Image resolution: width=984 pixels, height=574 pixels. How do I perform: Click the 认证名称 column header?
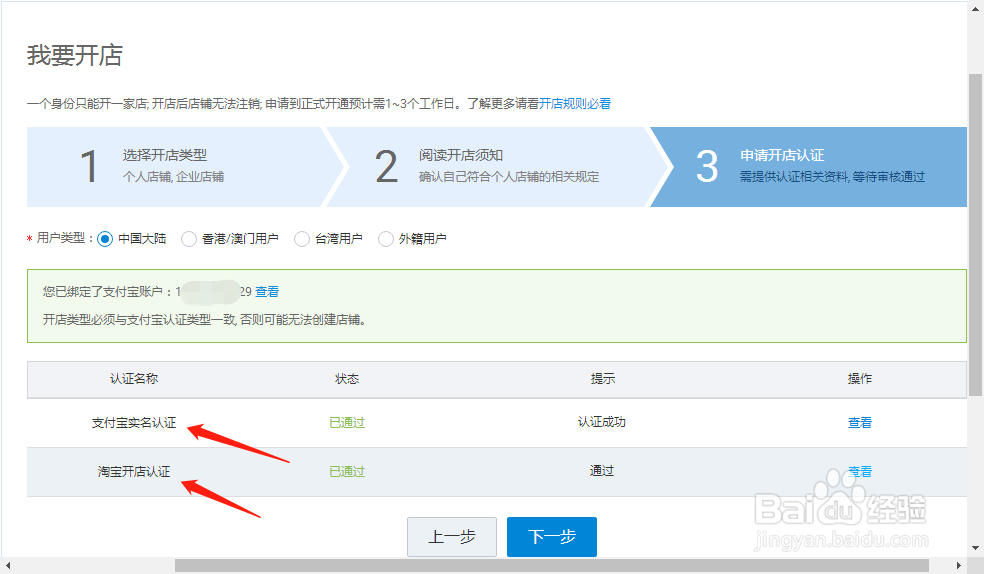pyautogui.click(x=134, y=379)
